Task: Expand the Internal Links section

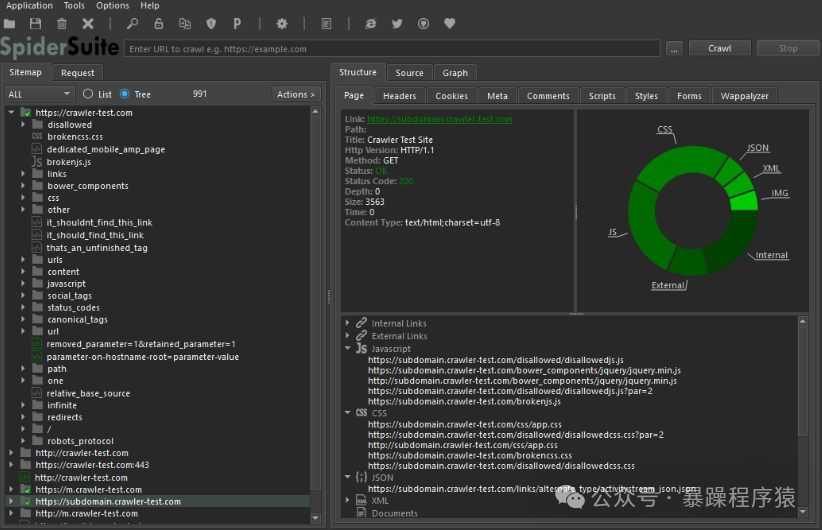Action: [348, 323]
